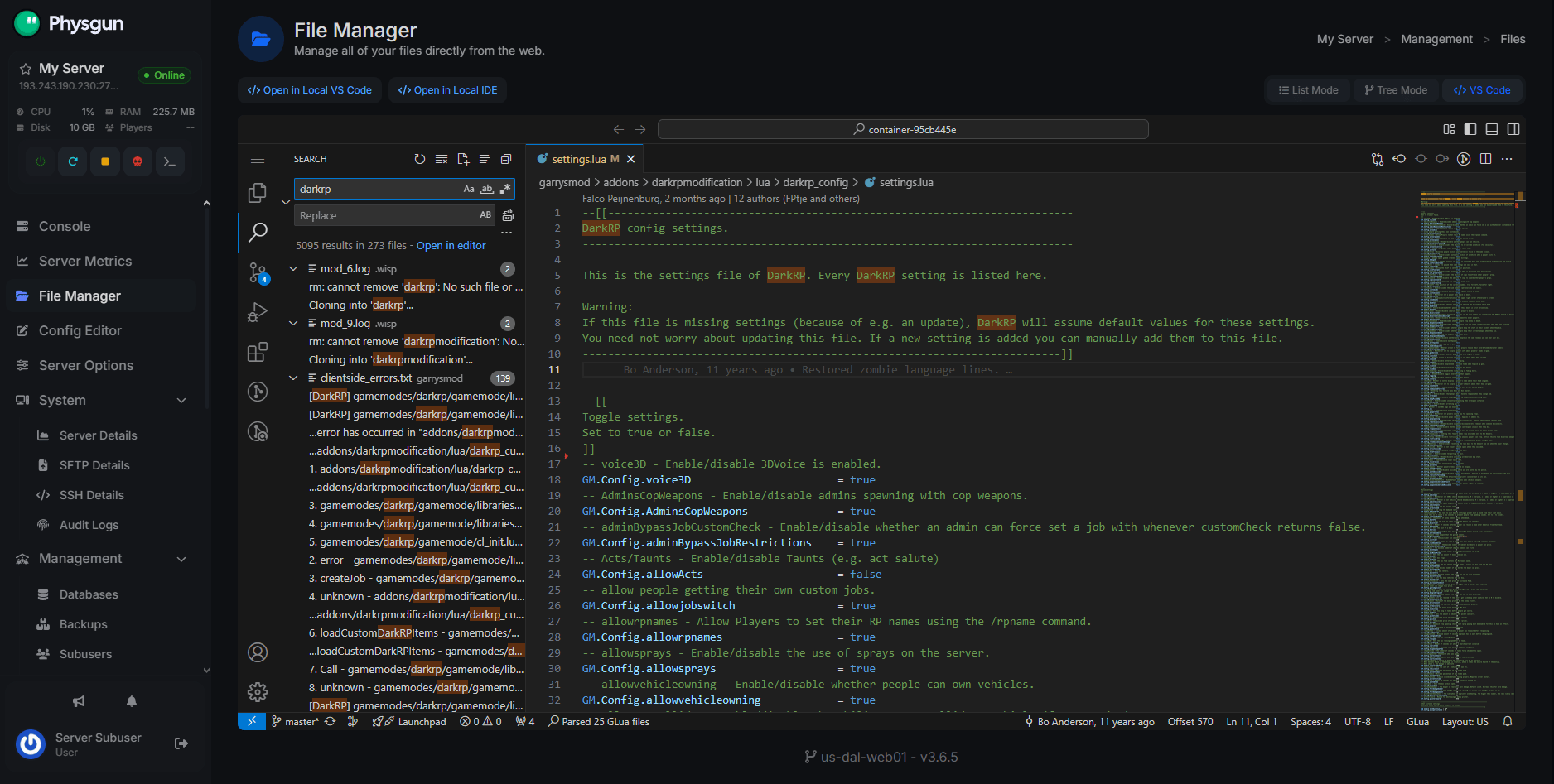Toggle the primary side bar visibility
The image size is (1554, 784).
point(1470,129)
